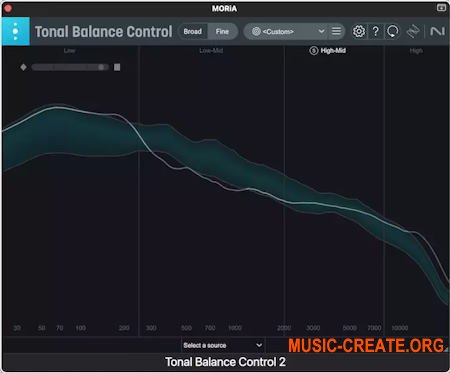Click the target icon beside Custom preset

256,32
